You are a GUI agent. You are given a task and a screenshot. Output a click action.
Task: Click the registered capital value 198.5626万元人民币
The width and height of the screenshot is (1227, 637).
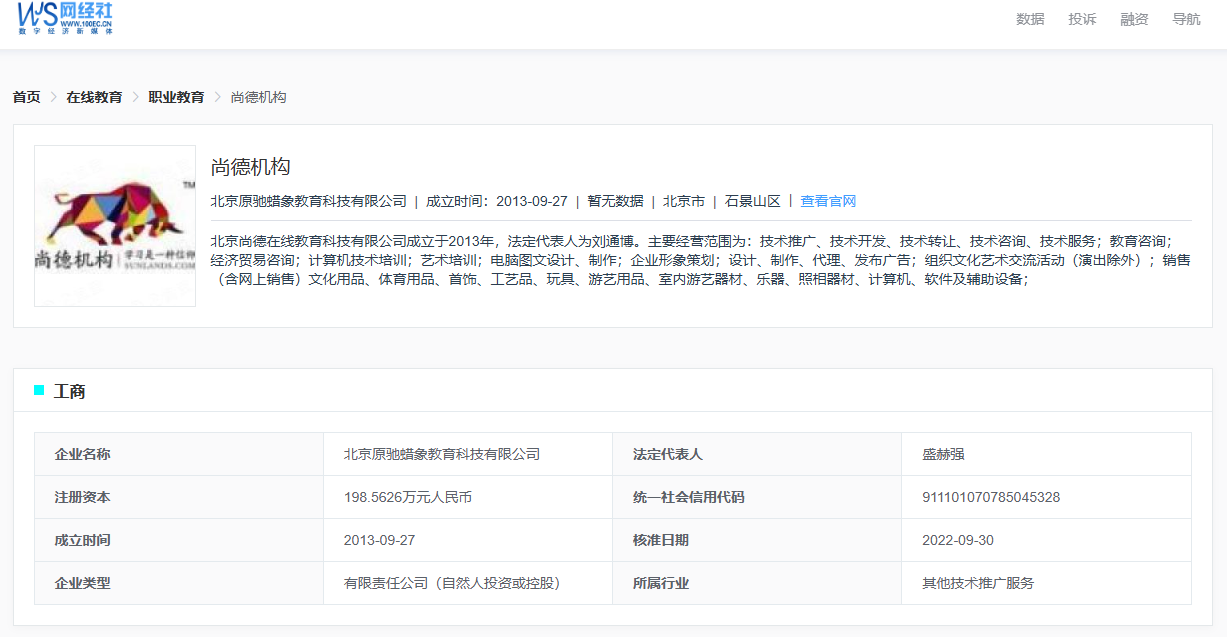407,497
